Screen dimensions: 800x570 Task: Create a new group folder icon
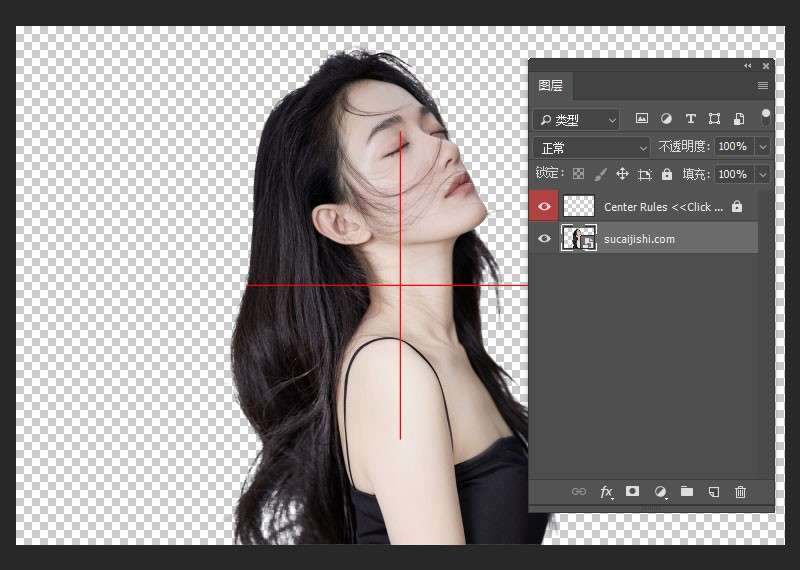[x=687, y=491]
